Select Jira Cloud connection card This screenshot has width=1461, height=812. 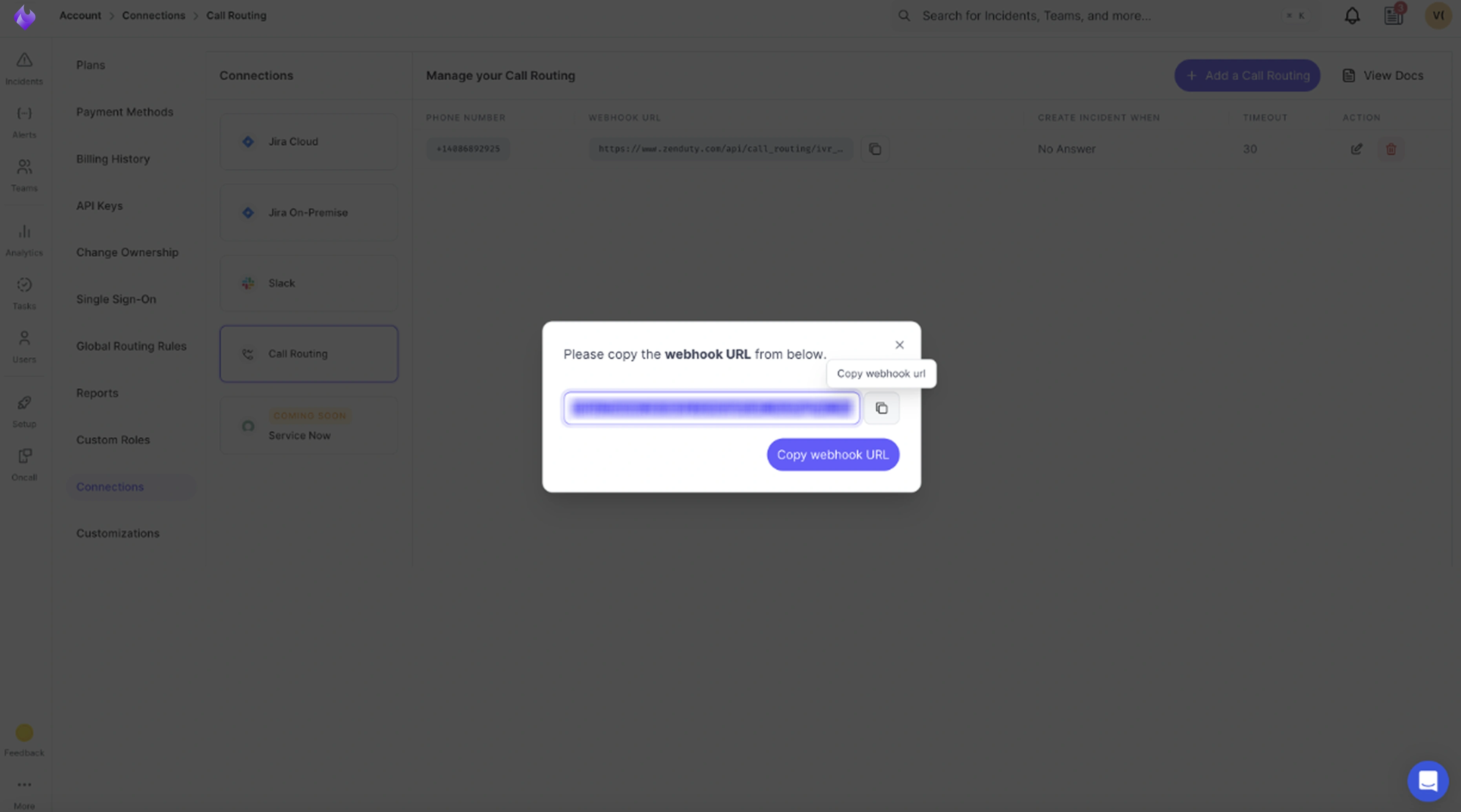(308, 142)
